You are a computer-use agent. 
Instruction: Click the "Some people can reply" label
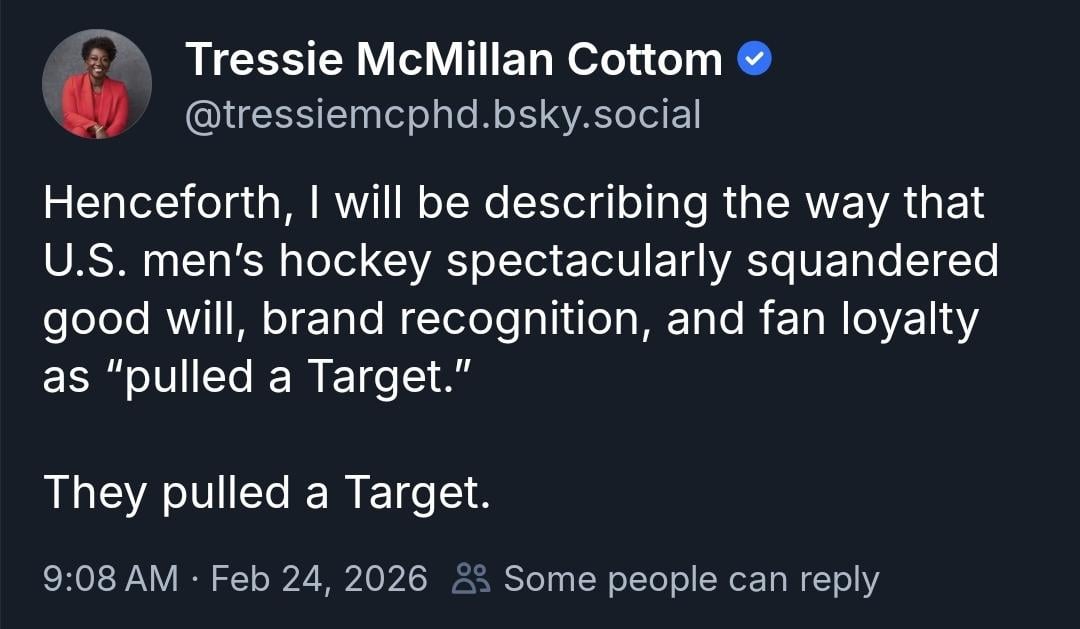691,578
